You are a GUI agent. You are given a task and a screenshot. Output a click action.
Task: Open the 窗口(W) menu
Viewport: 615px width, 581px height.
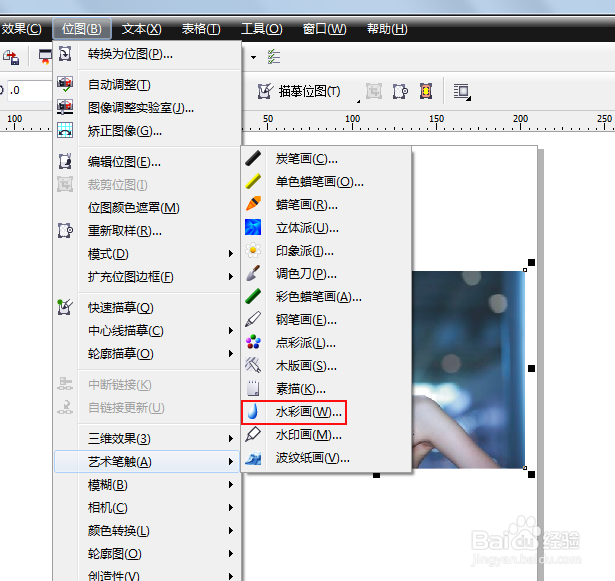pos(325,29)
